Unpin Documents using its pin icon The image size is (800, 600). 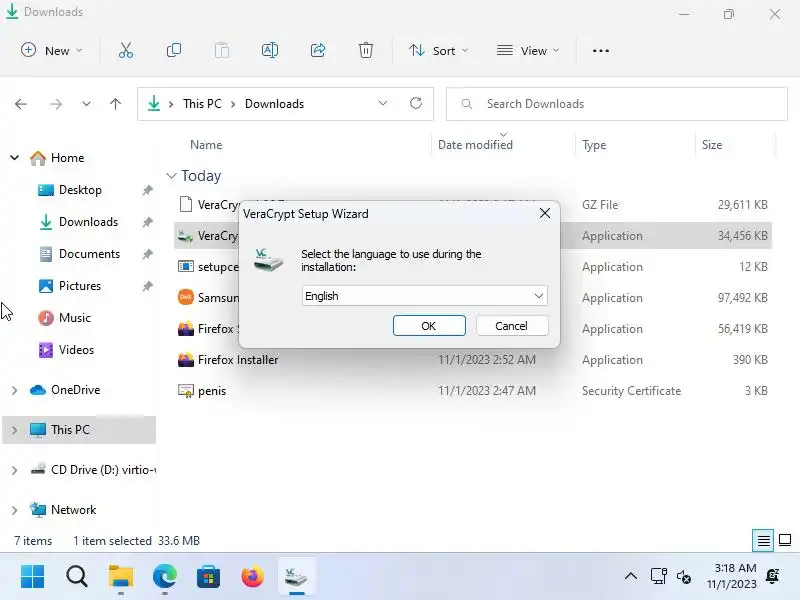(147, 254)
